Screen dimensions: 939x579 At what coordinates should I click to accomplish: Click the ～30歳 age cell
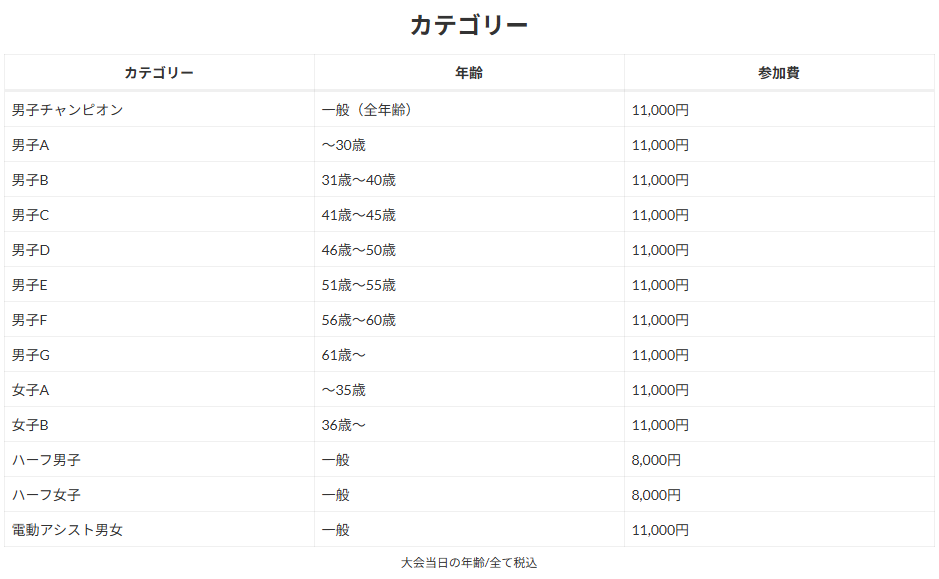click(x=343, y=145)
